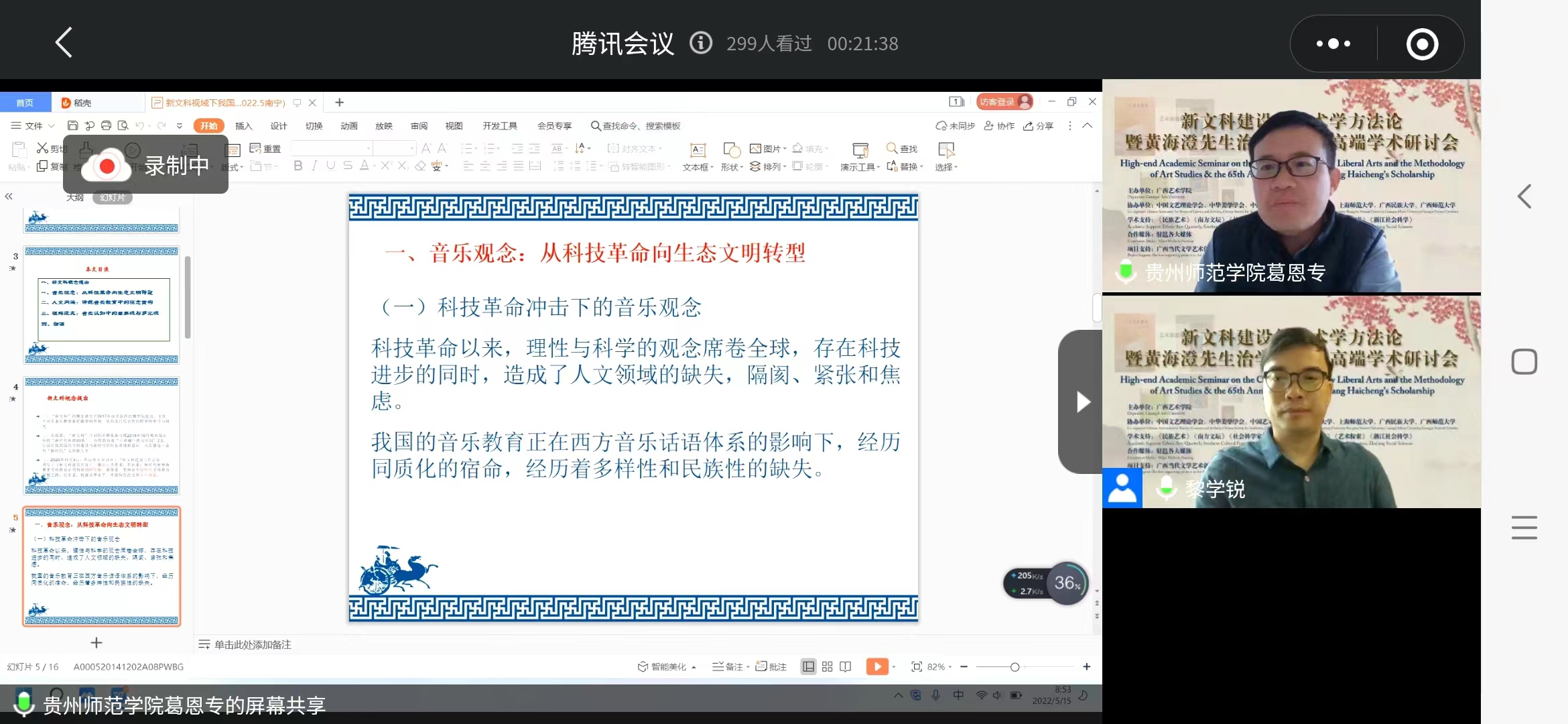This screenshot has height=724, width=1568.
Task: Collapse the ribbon with chevron arrow
Action: [x=1087, y=125]
